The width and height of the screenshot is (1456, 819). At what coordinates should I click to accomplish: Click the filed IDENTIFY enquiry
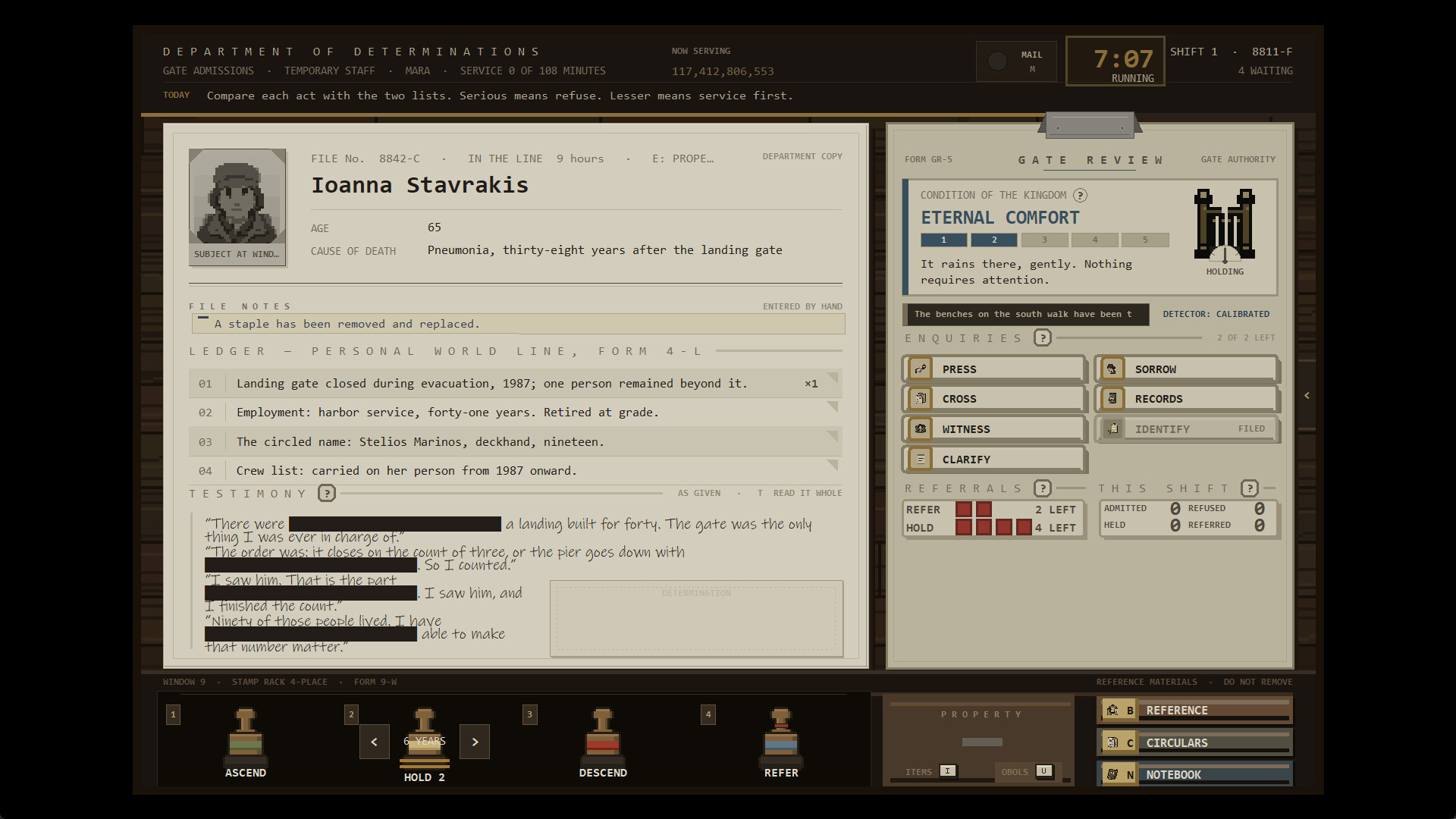point(1187,429)
